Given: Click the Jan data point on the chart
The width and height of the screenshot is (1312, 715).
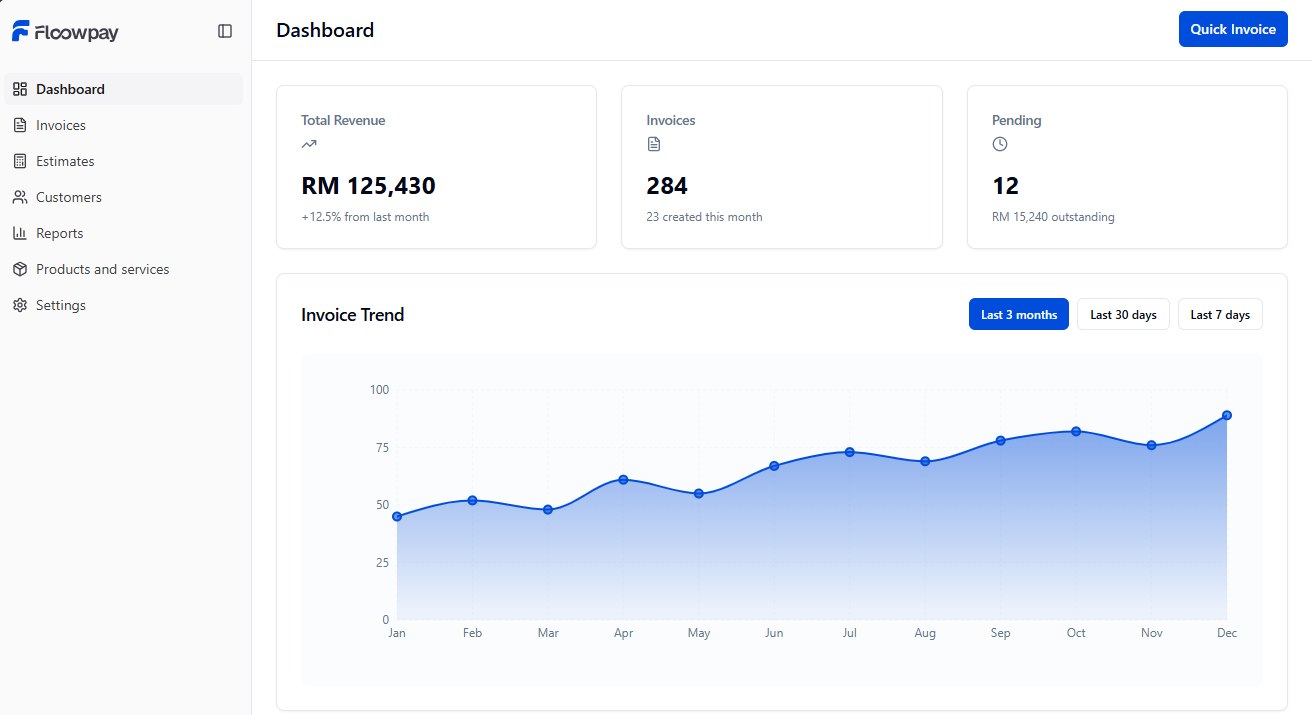Looking at the screenshot, I should click(397, 516).
